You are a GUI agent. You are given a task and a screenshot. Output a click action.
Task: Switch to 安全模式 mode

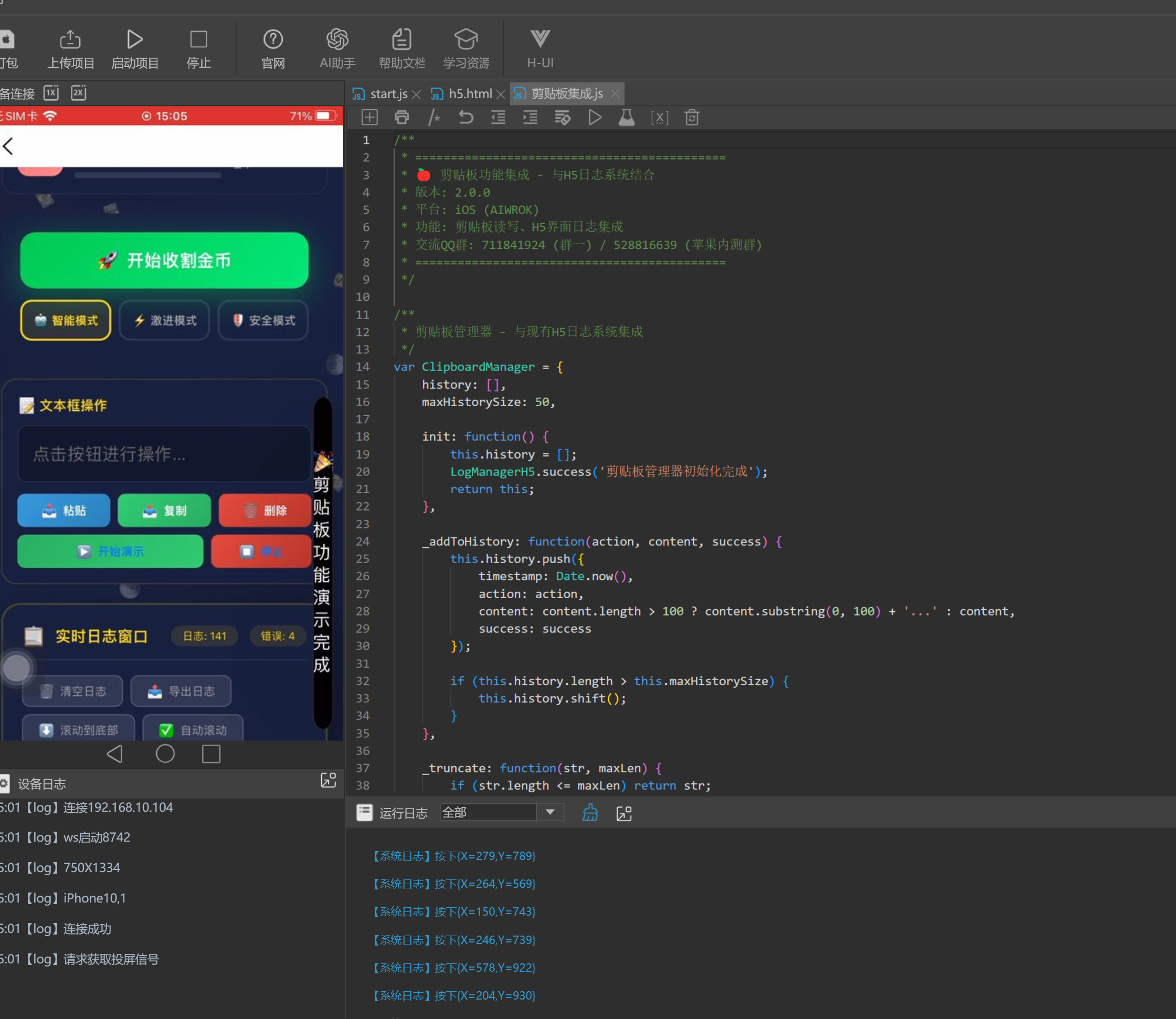[x=263, y=320]
